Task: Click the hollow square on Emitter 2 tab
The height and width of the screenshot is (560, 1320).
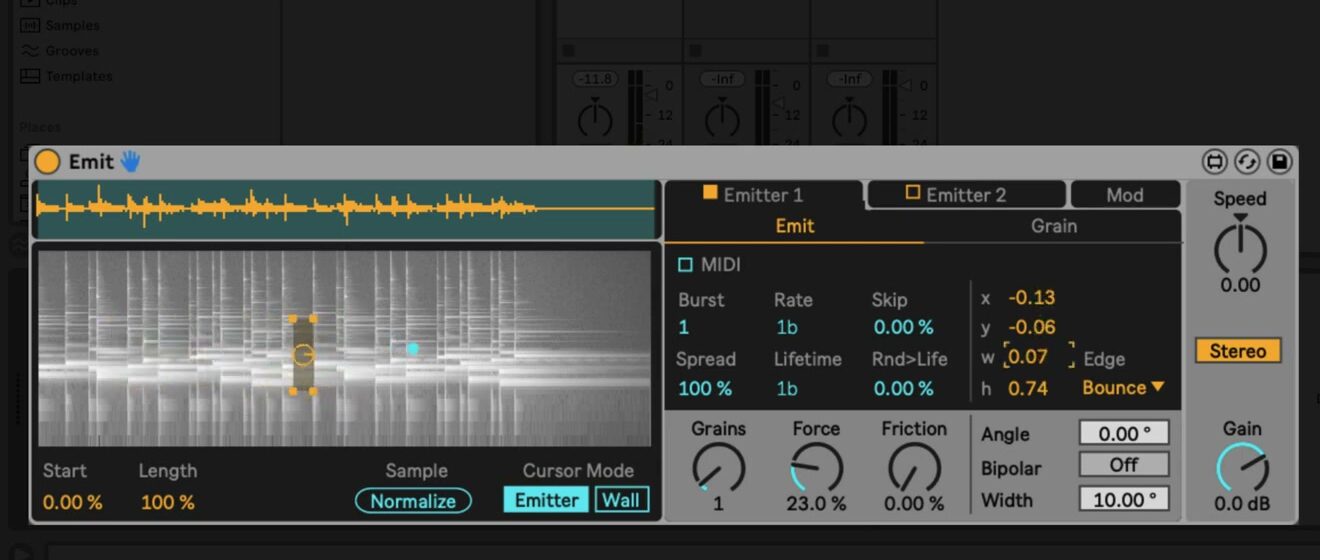Action: (912, 193)
